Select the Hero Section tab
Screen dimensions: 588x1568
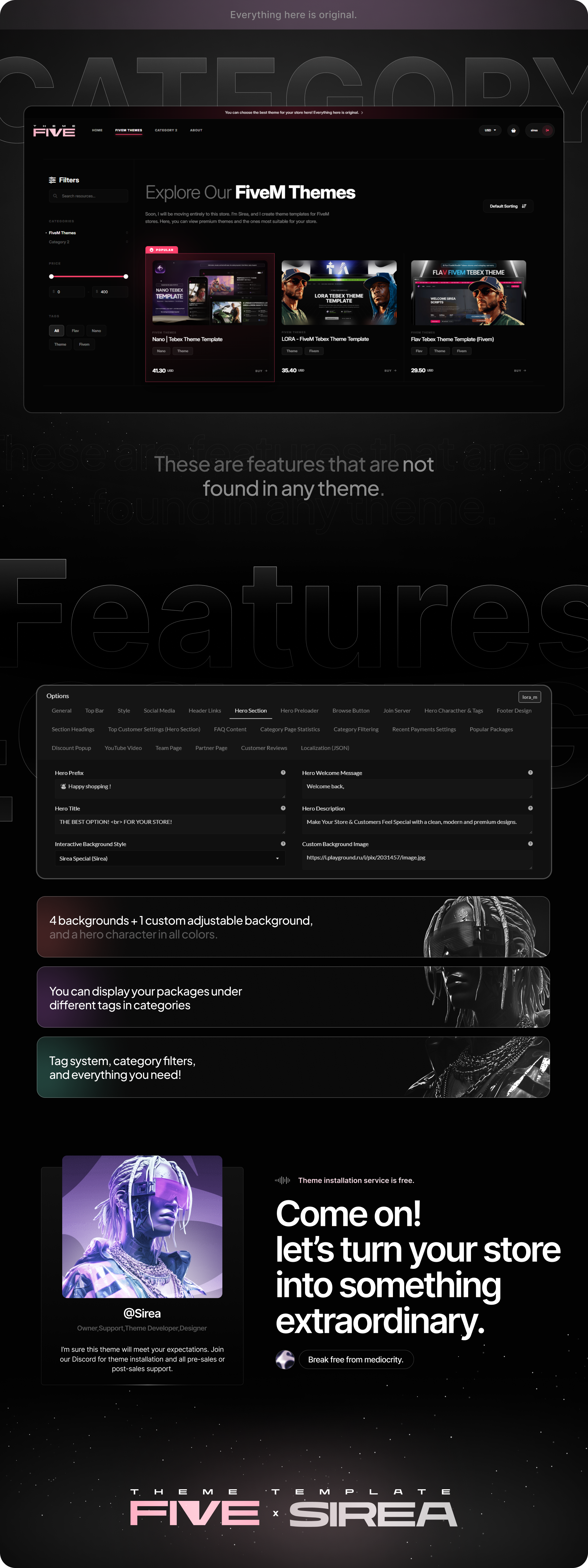pyautogui.click(x=251, y=710)
